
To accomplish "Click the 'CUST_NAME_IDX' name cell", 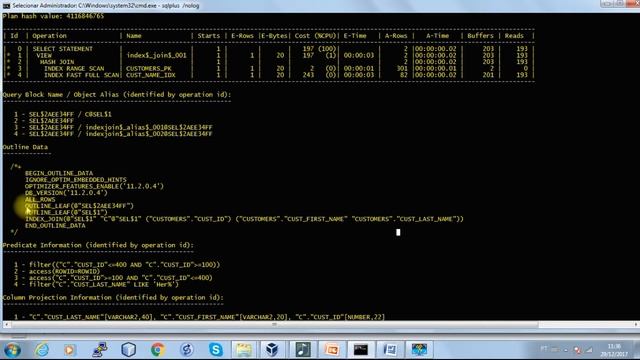I will (151, 75).
